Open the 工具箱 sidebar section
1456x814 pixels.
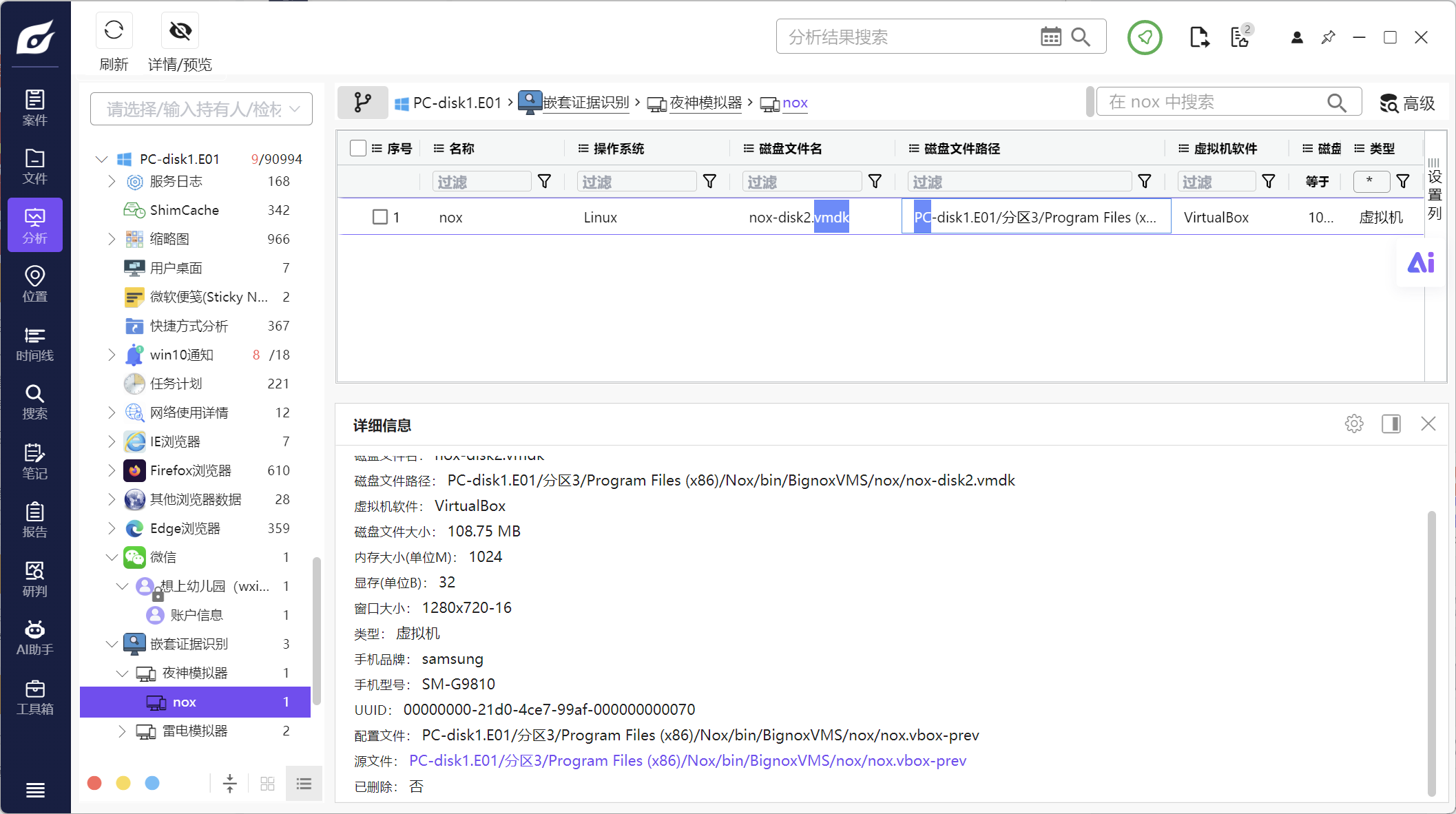(x=35, y=697)
